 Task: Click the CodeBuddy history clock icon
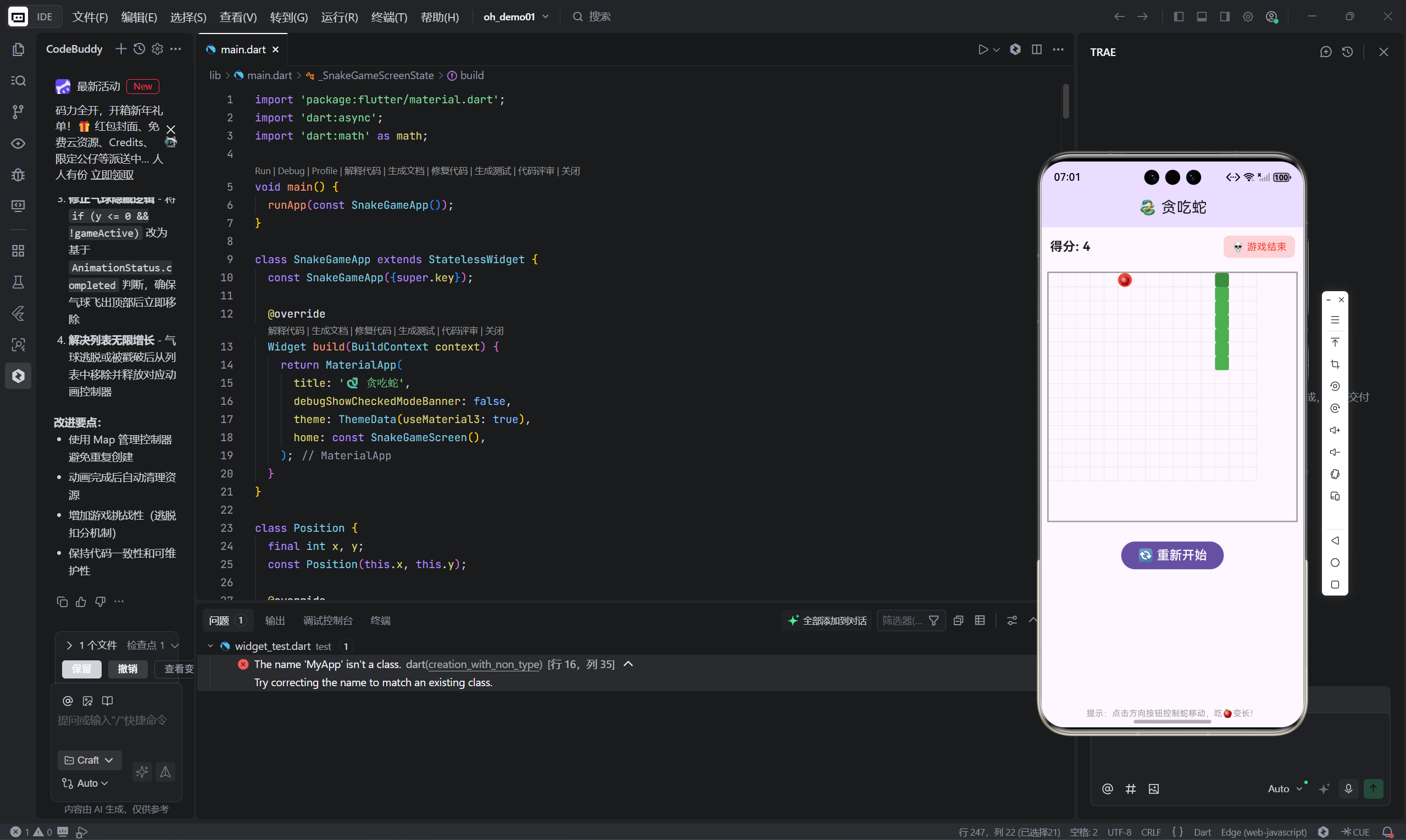139,49
